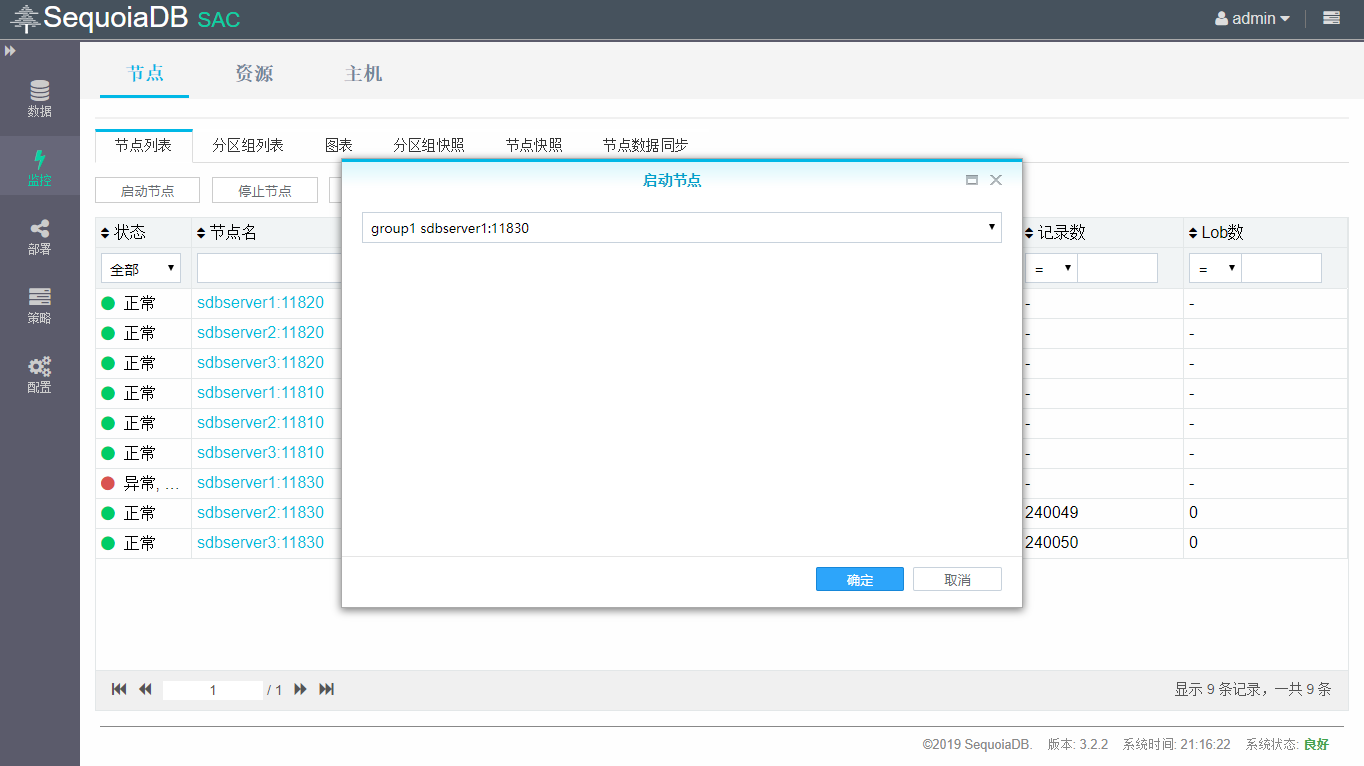Open the group1 sdbserver1:11830 node selector
The height and width of the screenshot is (766, 1364).
pos(681,228)
